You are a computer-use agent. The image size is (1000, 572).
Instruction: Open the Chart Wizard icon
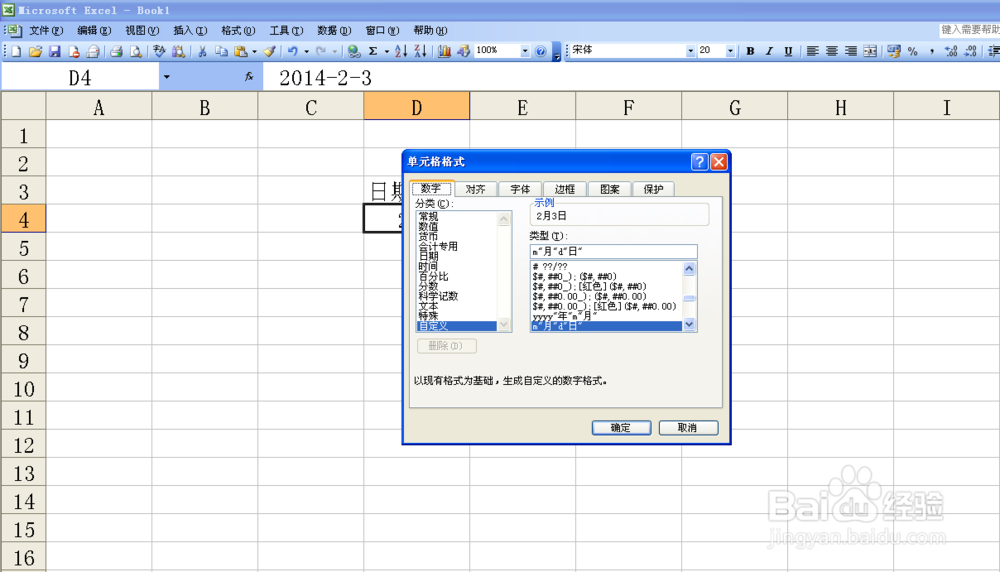445,52
